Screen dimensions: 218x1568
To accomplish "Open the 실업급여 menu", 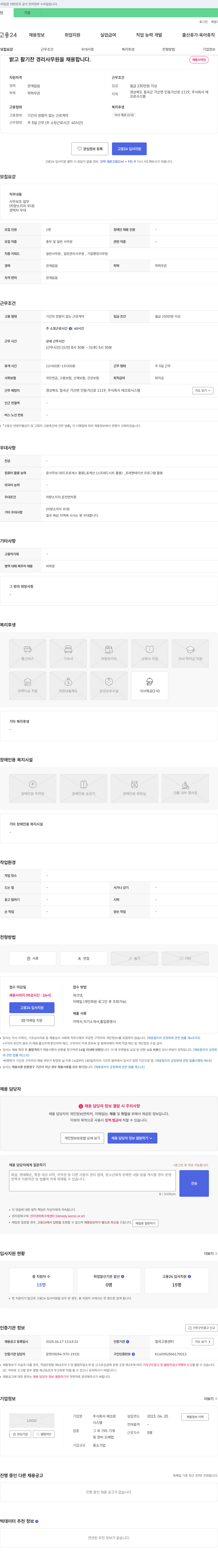I will click(x=108, y=35).
